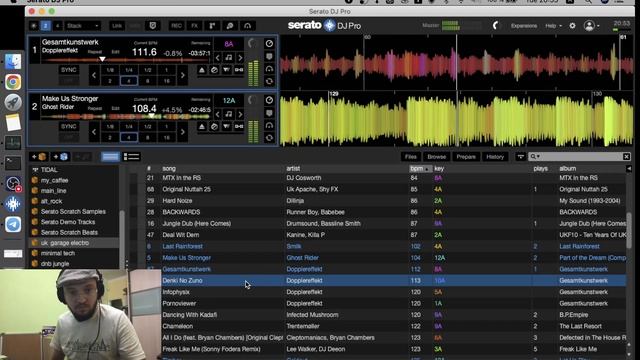Add a new crate with the orange crate icon
Screen dimensions: 640x360
(x=40, y=157)
